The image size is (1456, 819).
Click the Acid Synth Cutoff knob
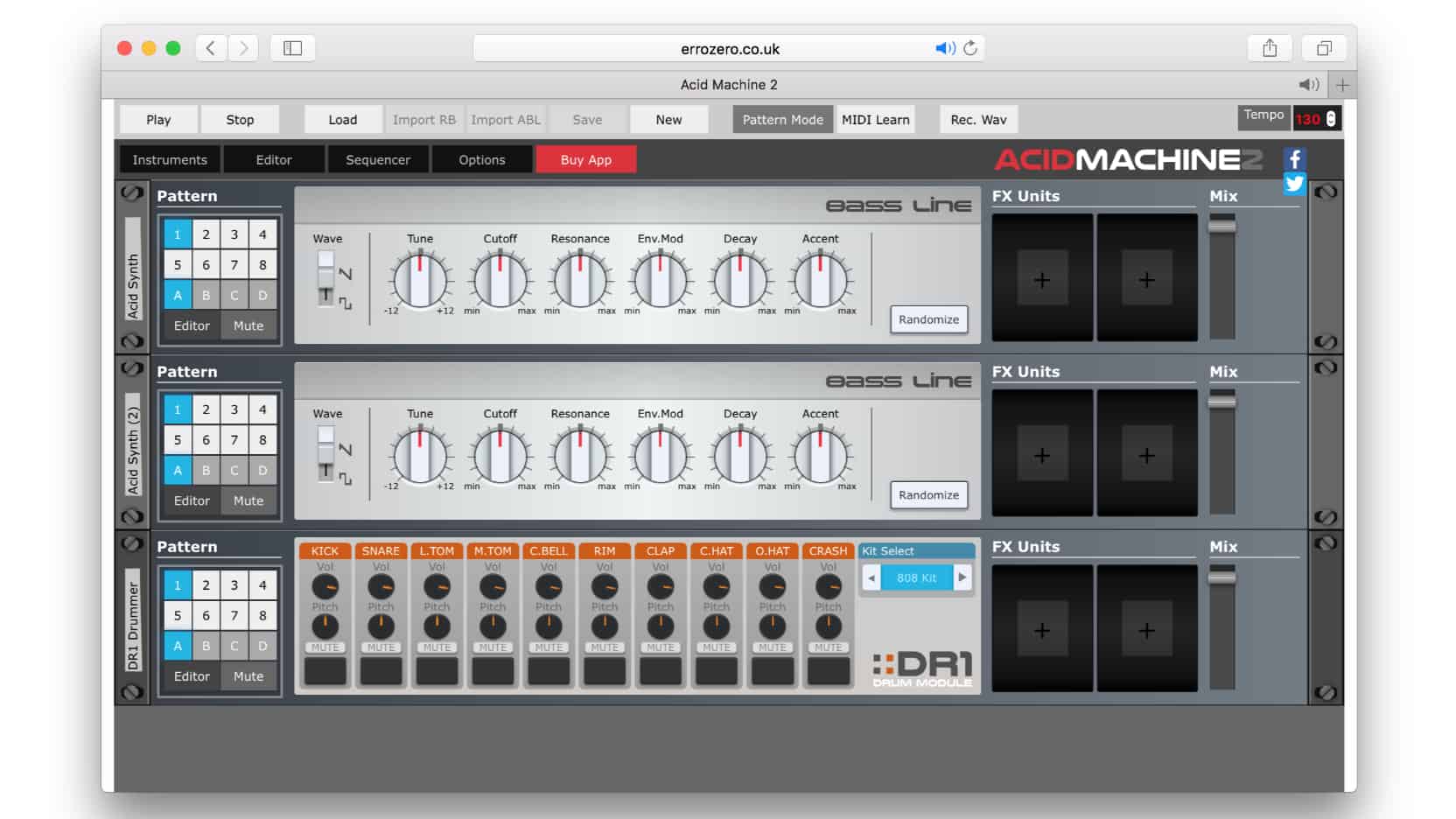[x=500, y=281]
